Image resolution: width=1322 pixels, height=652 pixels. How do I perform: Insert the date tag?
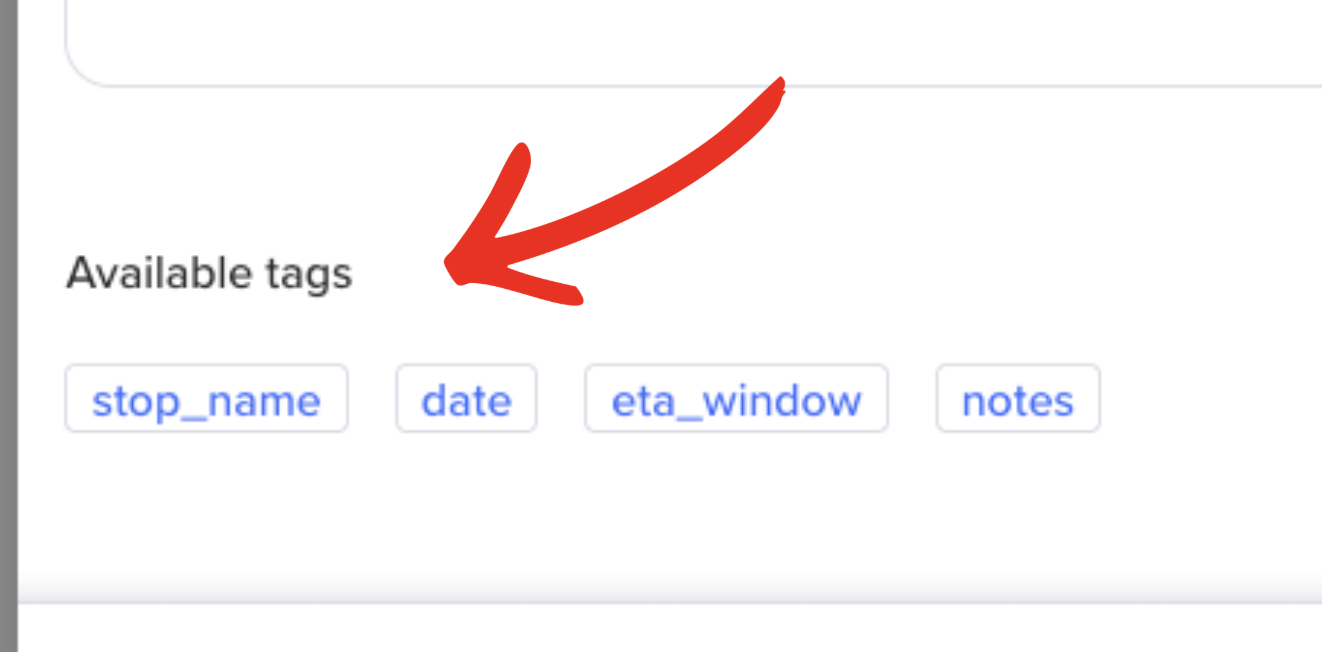click(466, 398)
